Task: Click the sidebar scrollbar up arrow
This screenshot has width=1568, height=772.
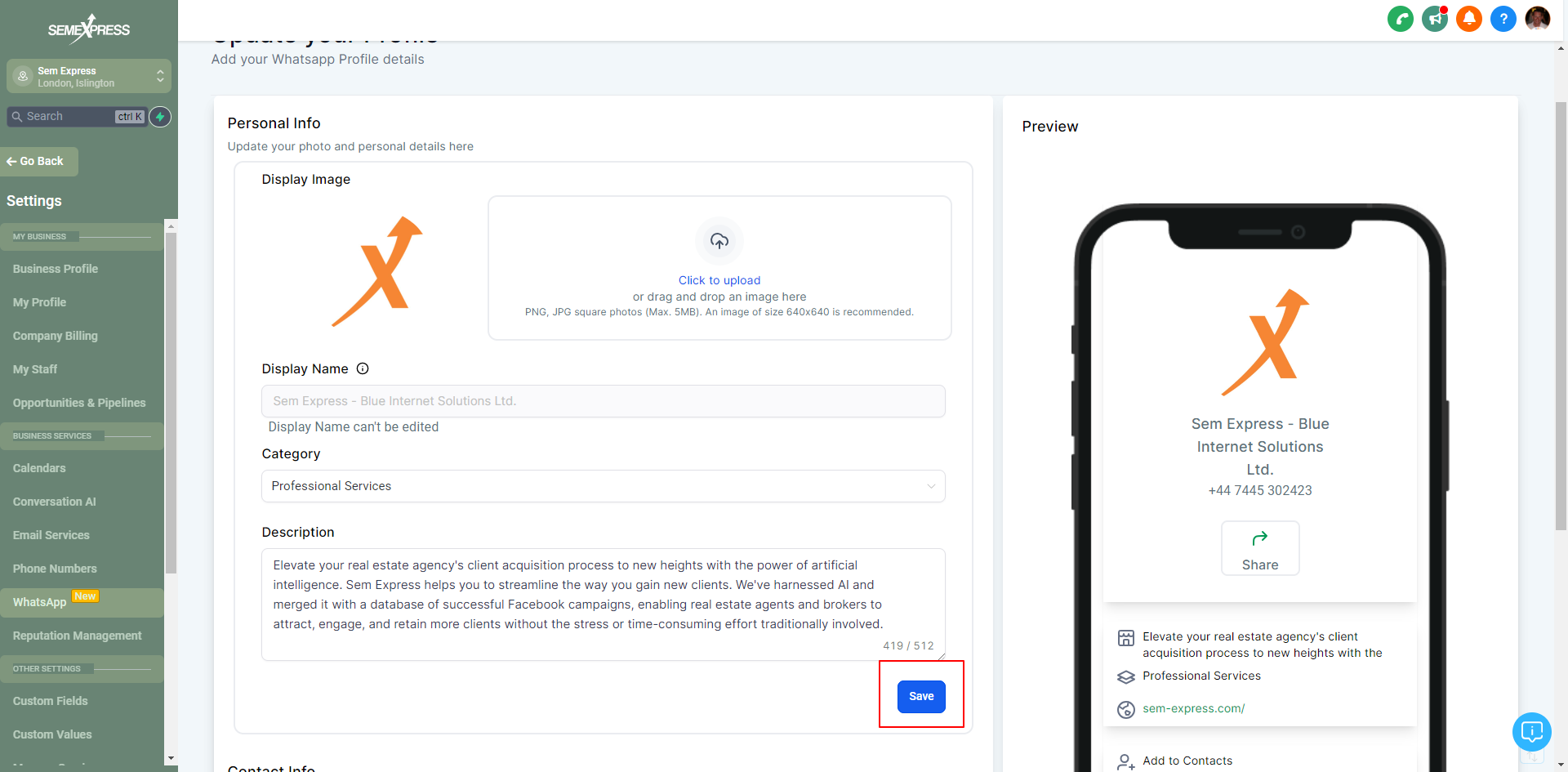Action: pos(171,226)
